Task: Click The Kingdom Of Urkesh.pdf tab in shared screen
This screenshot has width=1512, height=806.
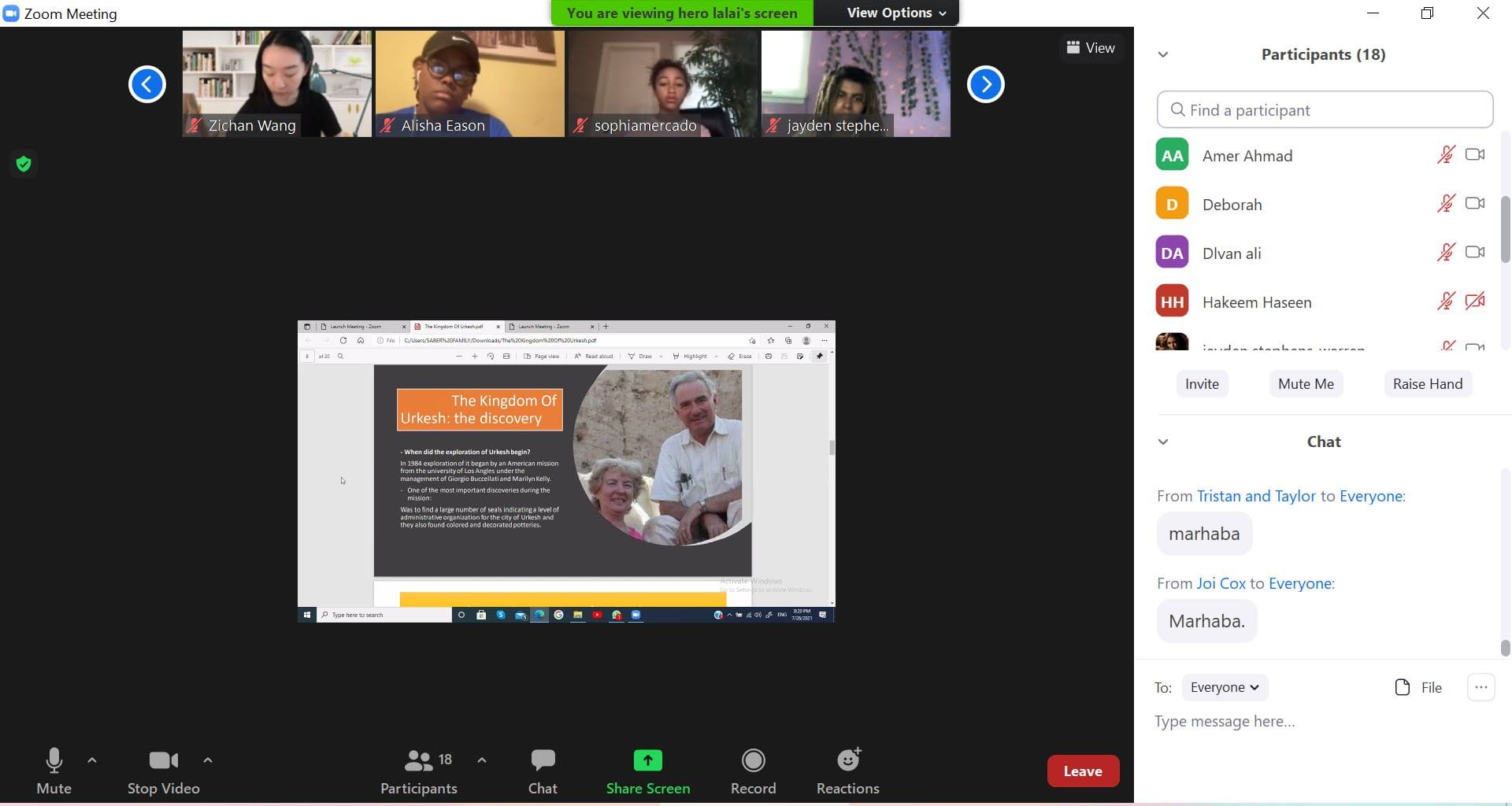Action: click(x=457, y=326)
